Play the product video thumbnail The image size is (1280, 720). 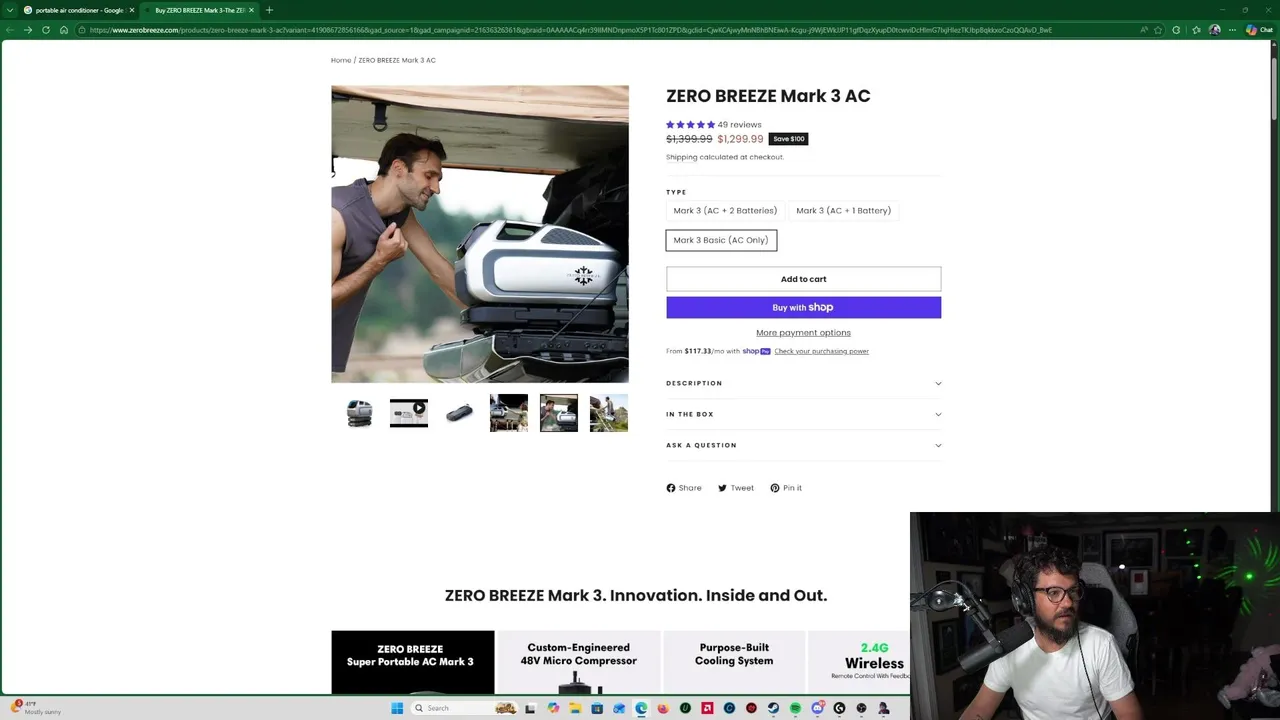409,413
